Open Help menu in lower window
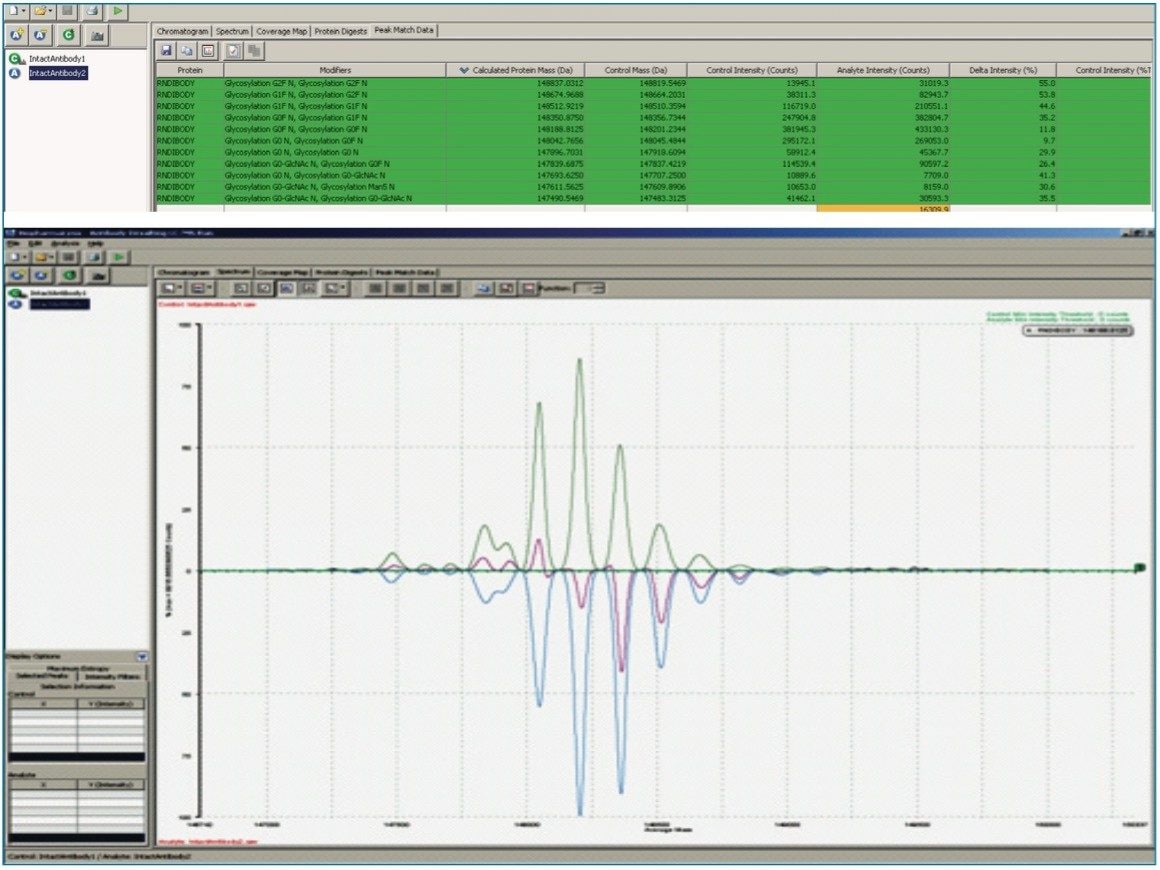Viewport: 1160px width, 870px height. tap(95, 243)
